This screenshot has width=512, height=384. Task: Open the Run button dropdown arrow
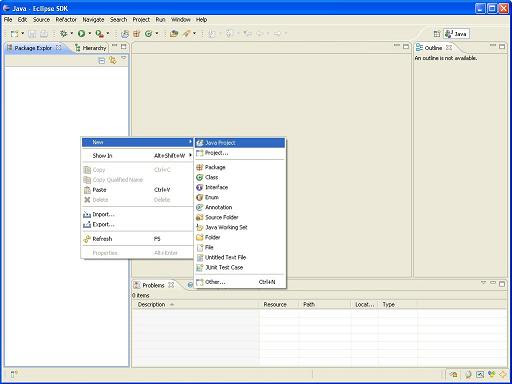click(90, 33)
